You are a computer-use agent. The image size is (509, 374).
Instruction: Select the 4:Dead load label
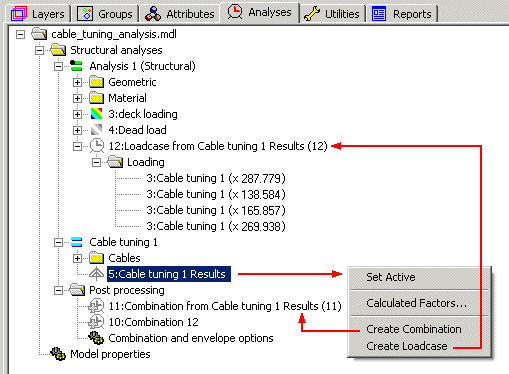(x=137, y=130)
